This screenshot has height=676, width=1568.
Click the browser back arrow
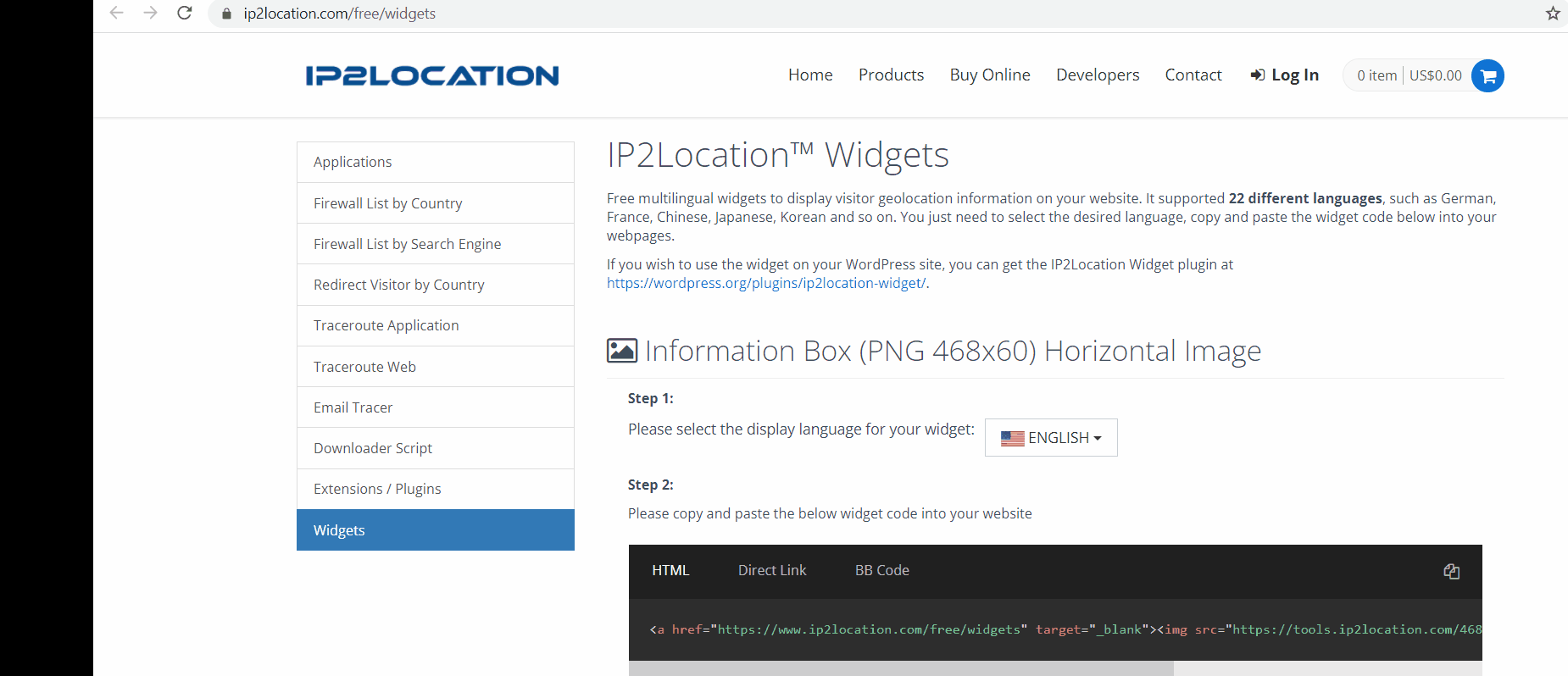click(x=117, y=13)
